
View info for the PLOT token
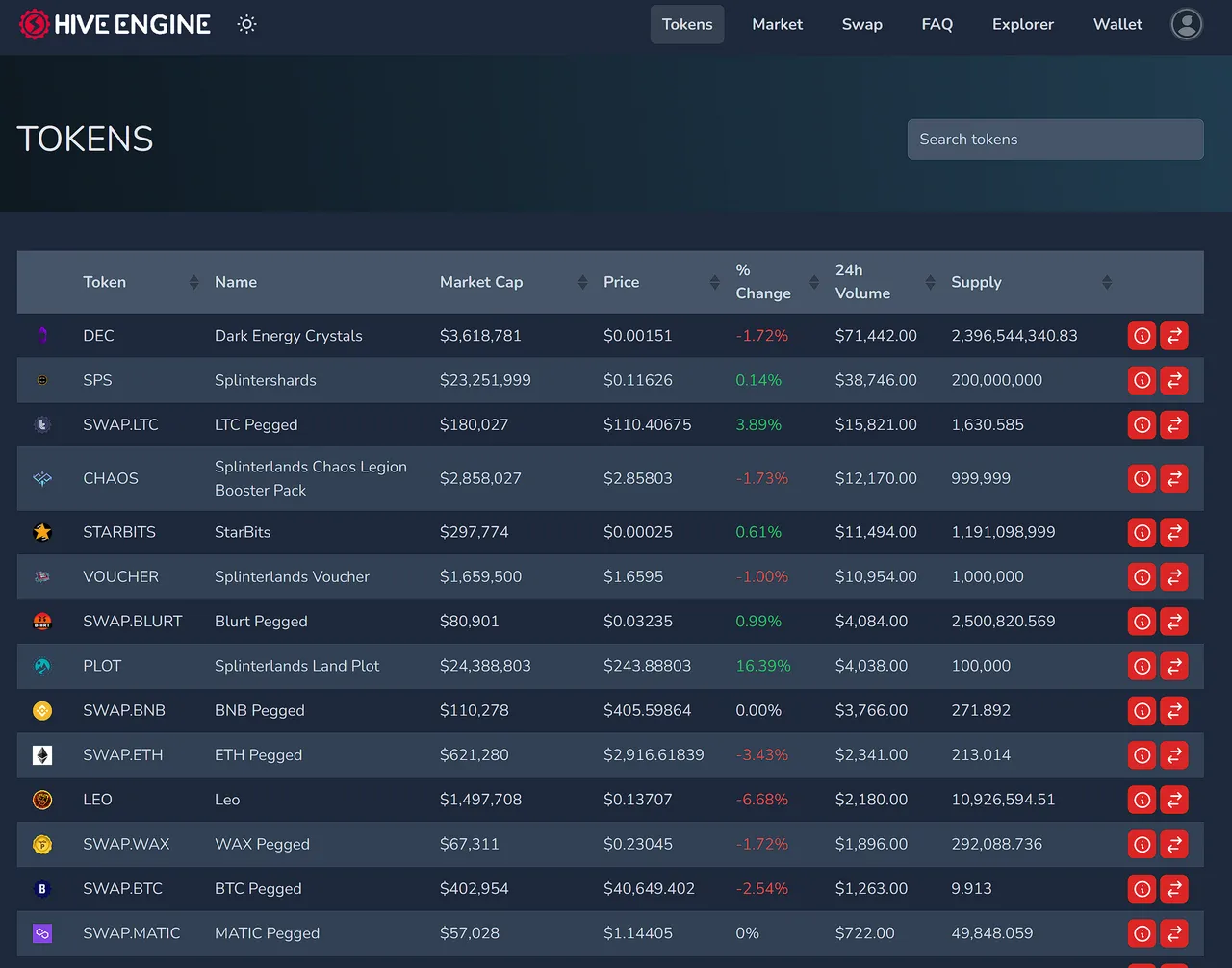(1142, 666)
